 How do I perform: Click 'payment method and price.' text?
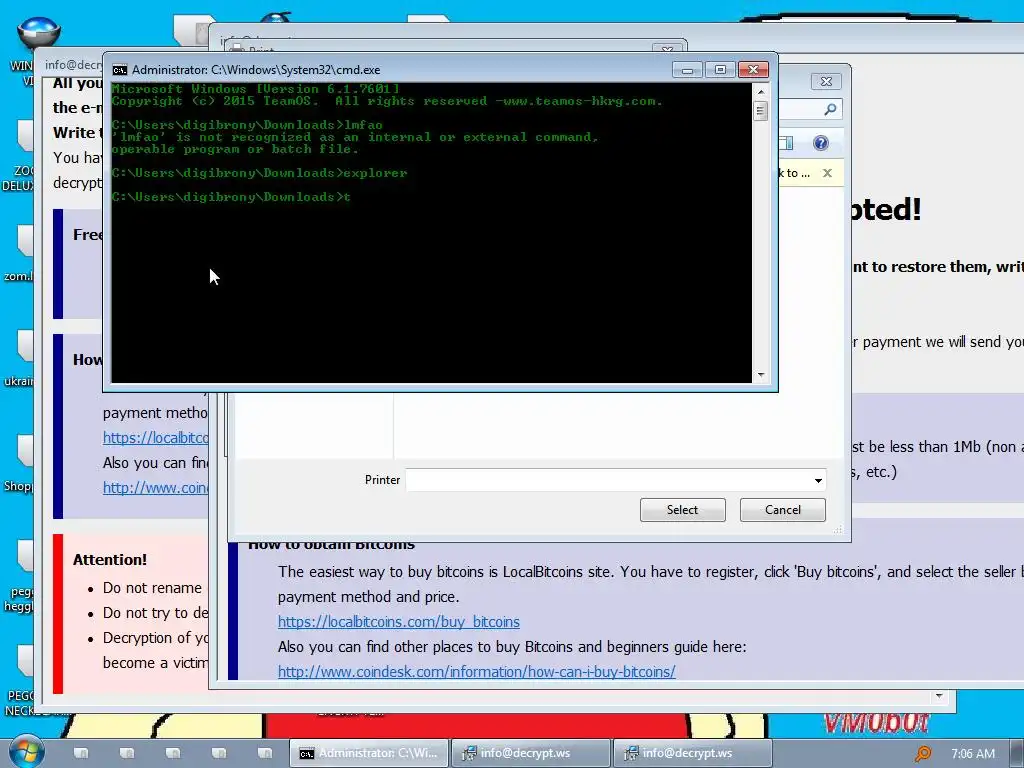point(368,597)
